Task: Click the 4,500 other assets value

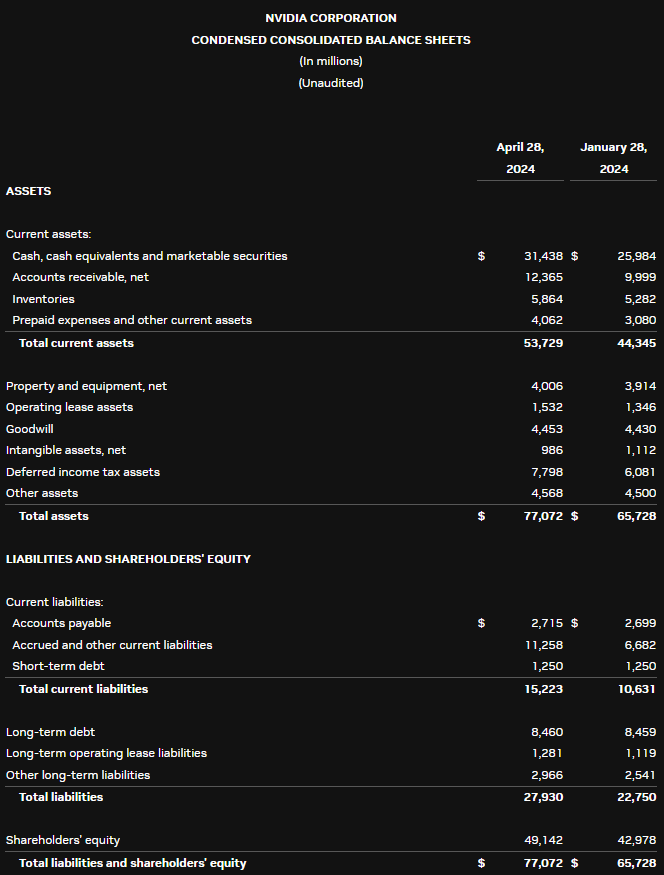Action: [640, 493]
